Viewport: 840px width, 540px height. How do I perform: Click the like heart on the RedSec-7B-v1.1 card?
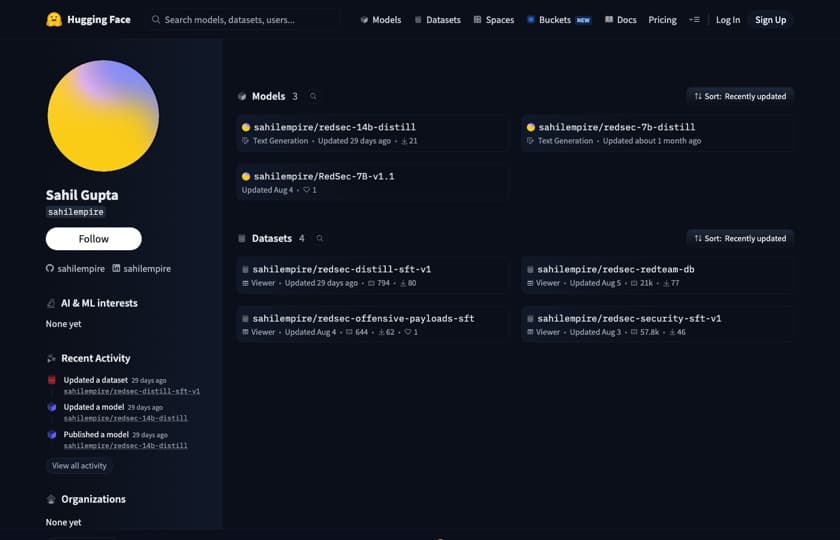(306, 190)
